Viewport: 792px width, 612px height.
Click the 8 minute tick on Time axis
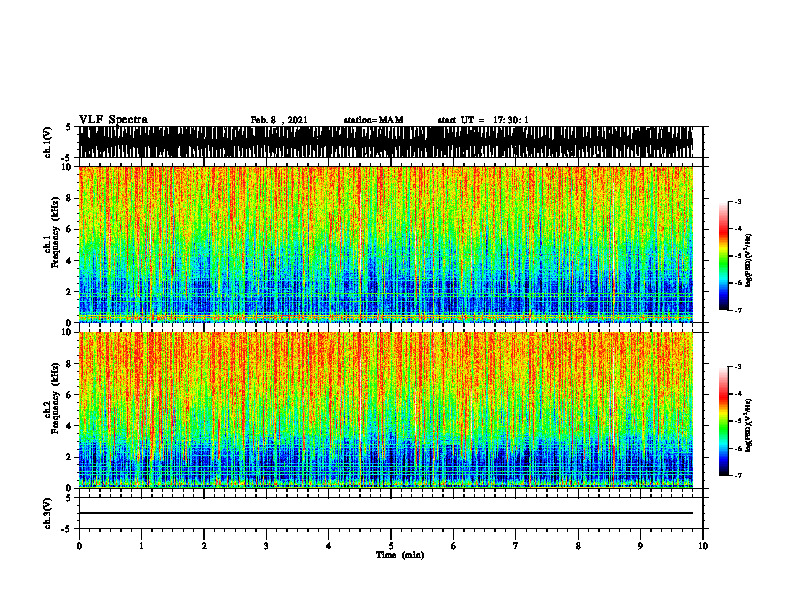click(578, 546)
